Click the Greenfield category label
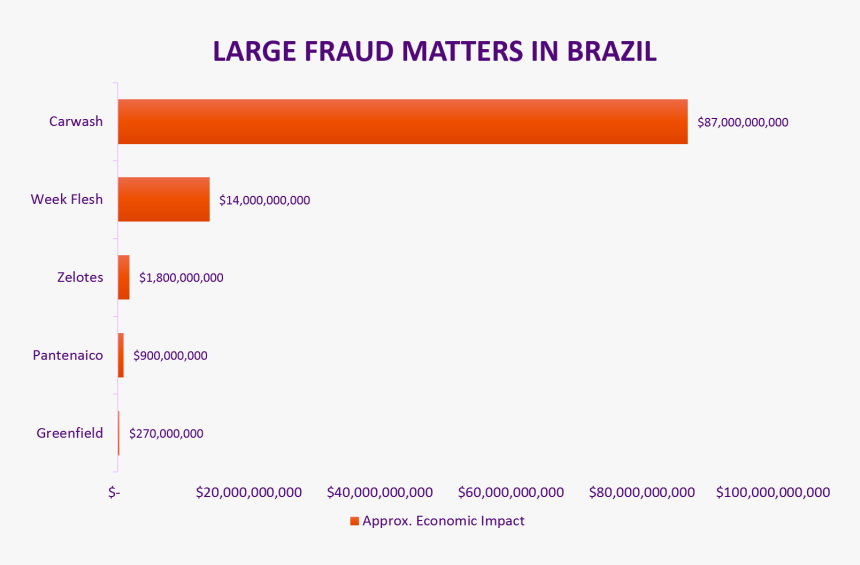The width and height of the screenshot is (860, 565). (x=70, y=433)
